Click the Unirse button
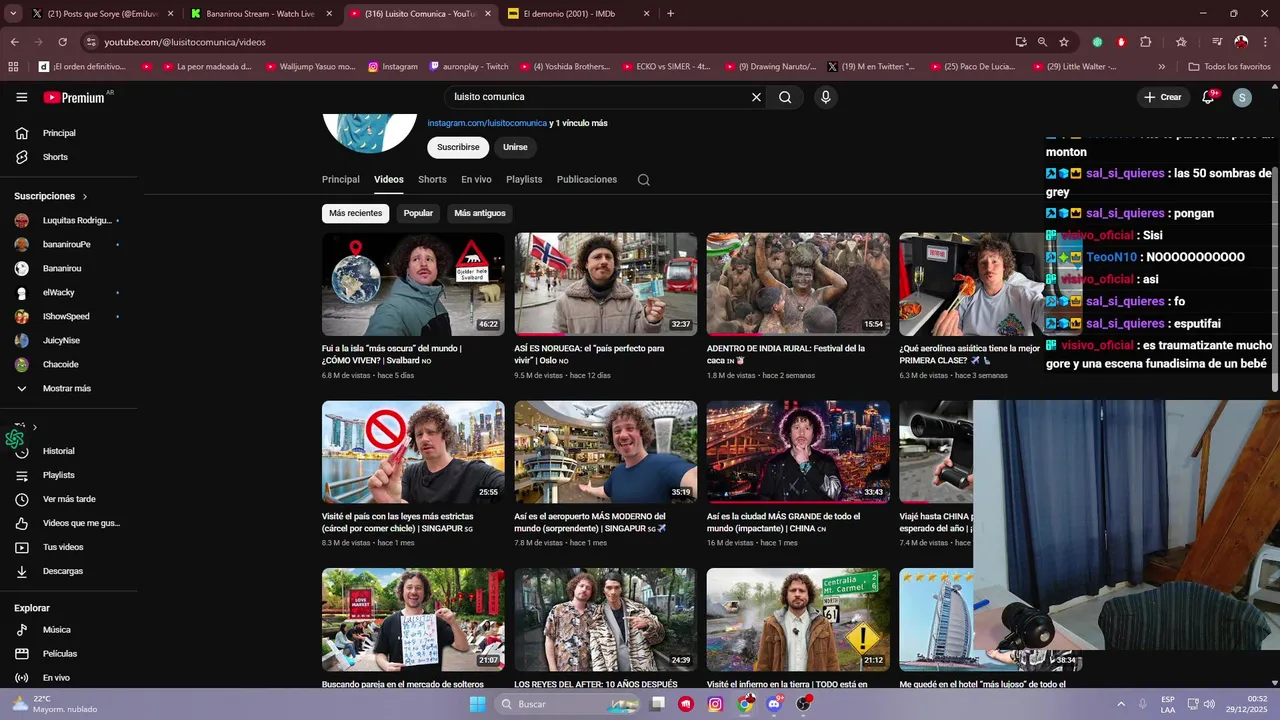1280x720 pixels. [x=515, y=147]
